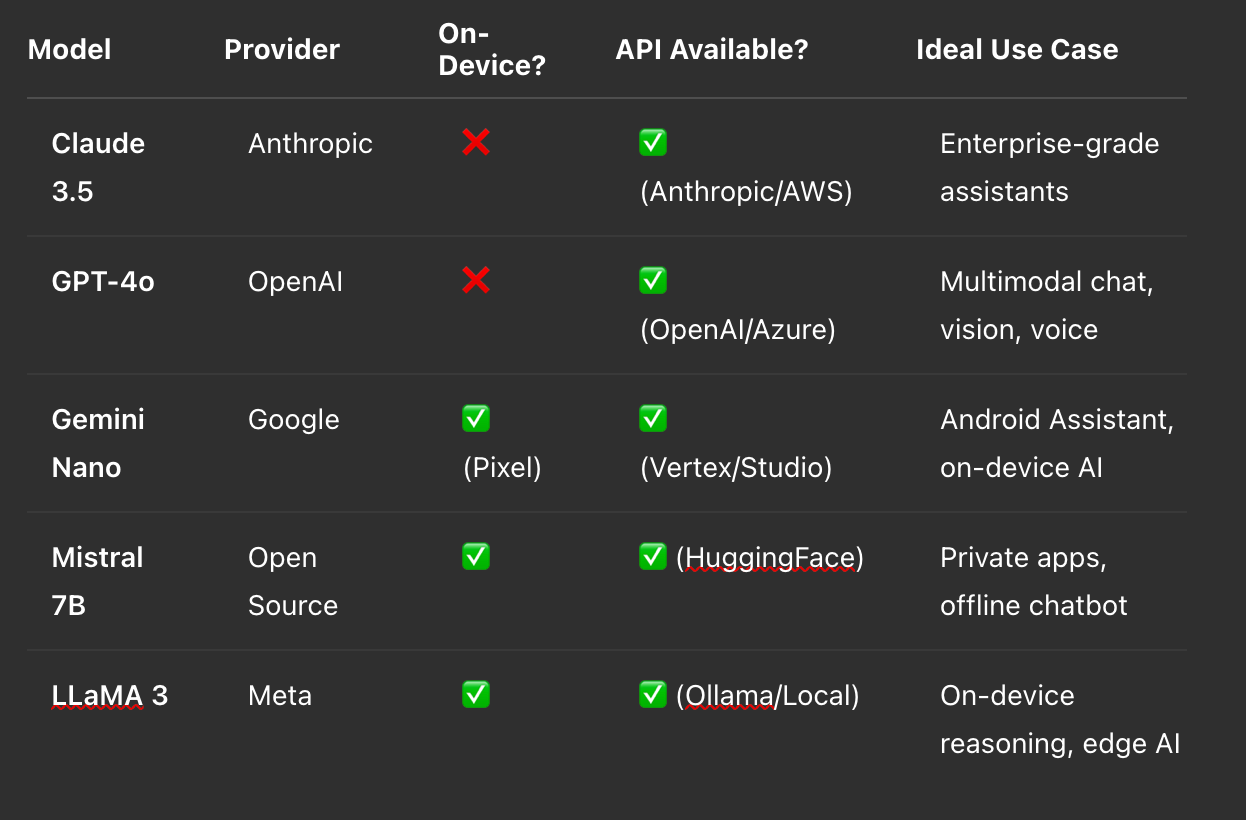Click the Provider column header

click(x=282, y=50)
